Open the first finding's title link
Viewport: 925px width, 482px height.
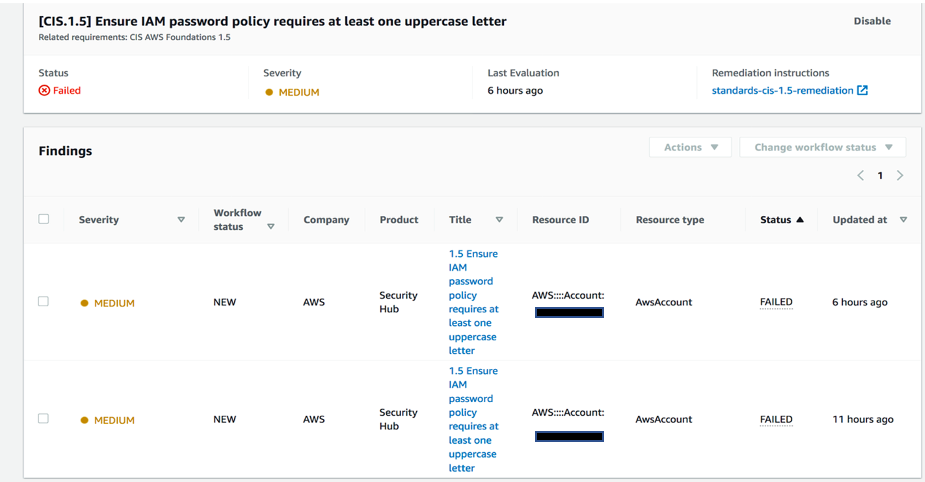[473, 302]
